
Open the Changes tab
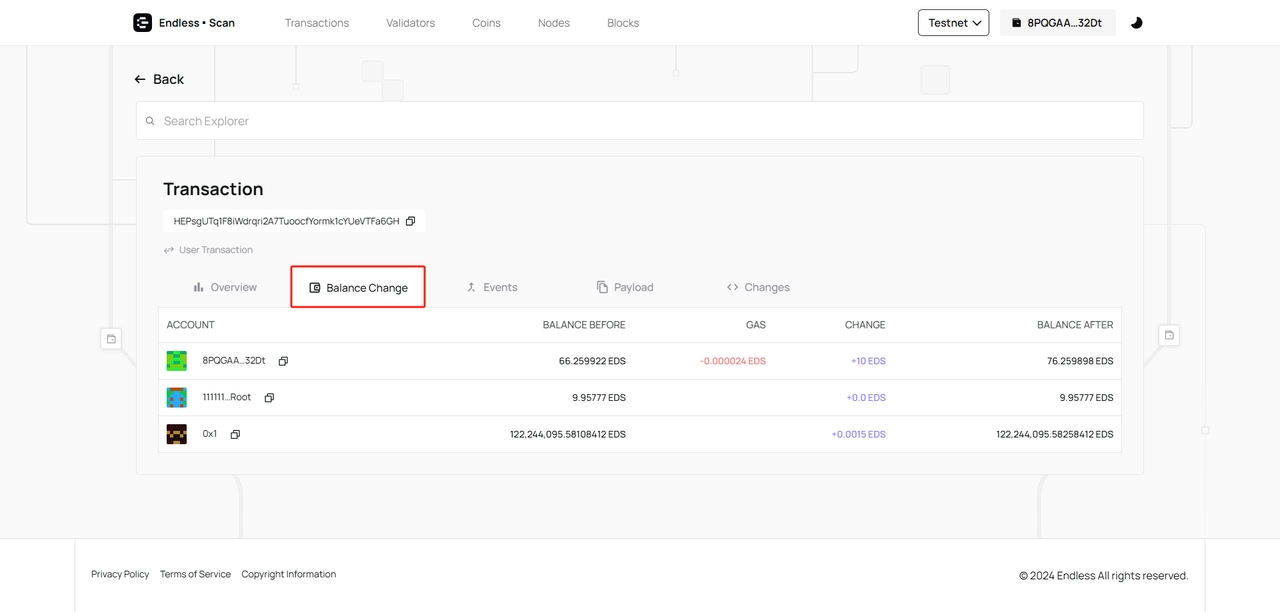click(x=758, y=287)
